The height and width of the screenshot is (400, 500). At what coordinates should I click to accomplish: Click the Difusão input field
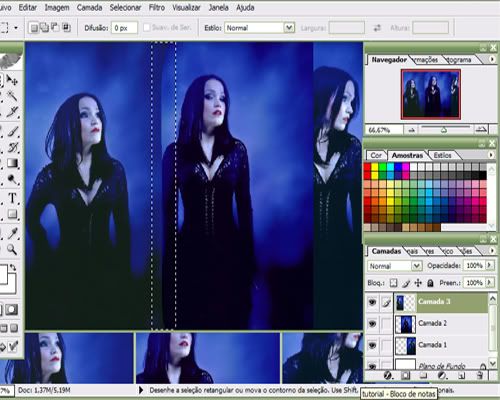124,28
